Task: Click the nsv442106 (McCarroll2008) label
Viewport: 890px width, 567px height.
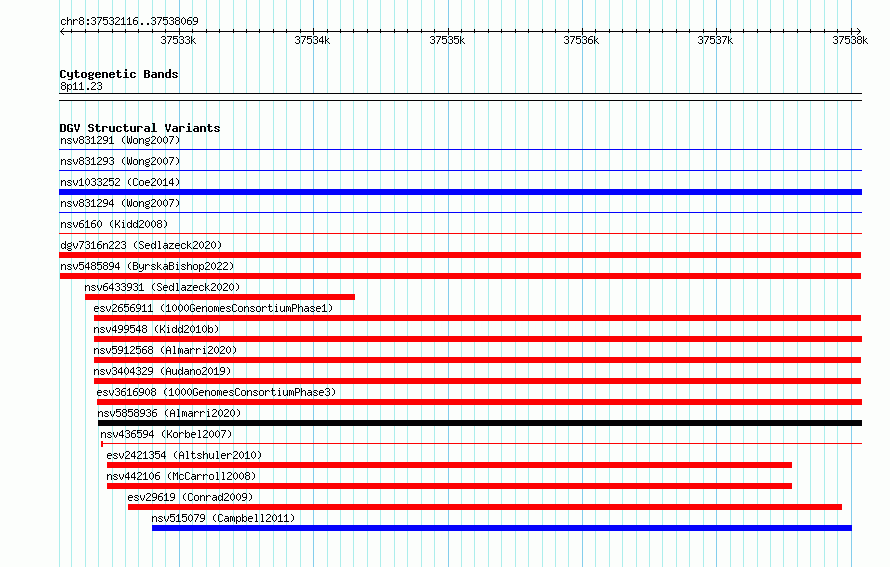Action: [x=182, y=476]
